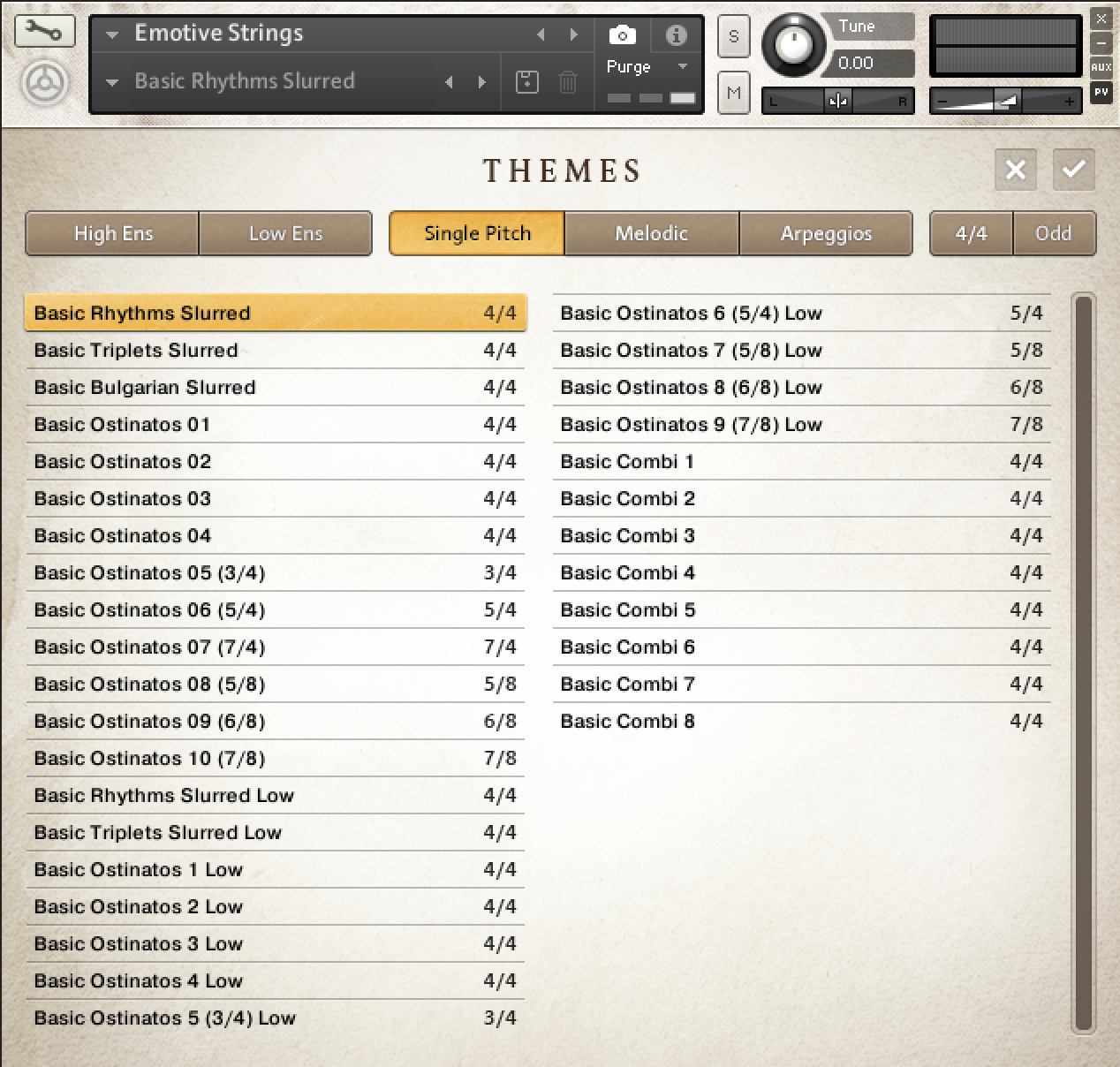Click the save snapshot floppy icon

tap(526, 82)
